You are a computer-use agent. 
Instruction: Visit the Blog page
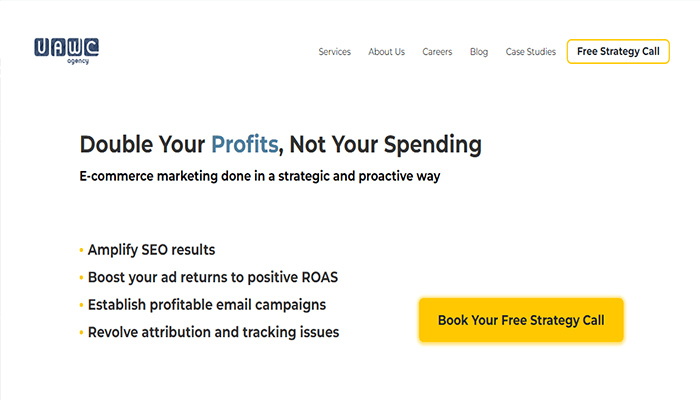pos(479,52)
